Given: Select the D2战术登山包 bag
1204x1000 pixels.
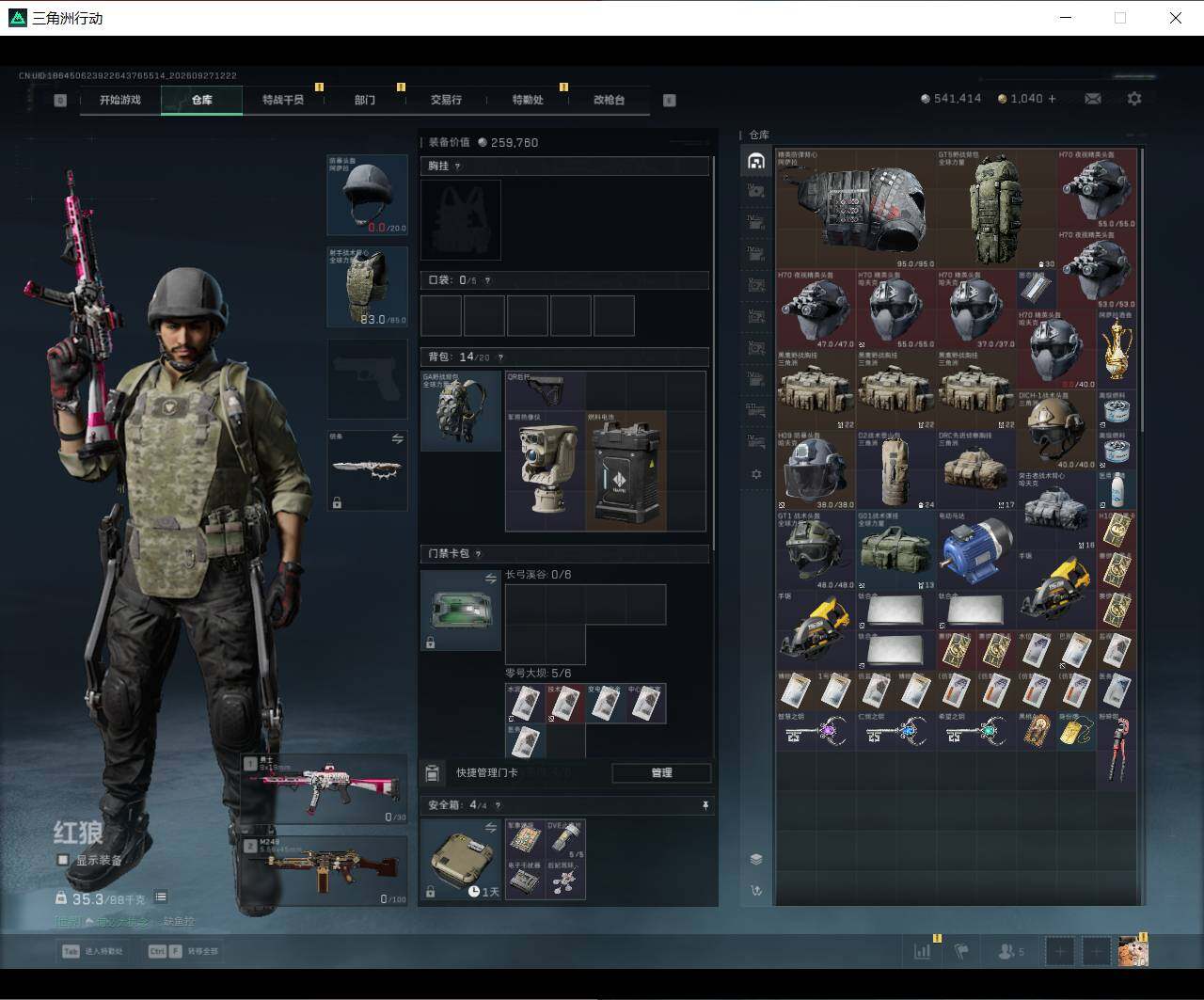Looking at the screenshot, I should tap(896, 470).
